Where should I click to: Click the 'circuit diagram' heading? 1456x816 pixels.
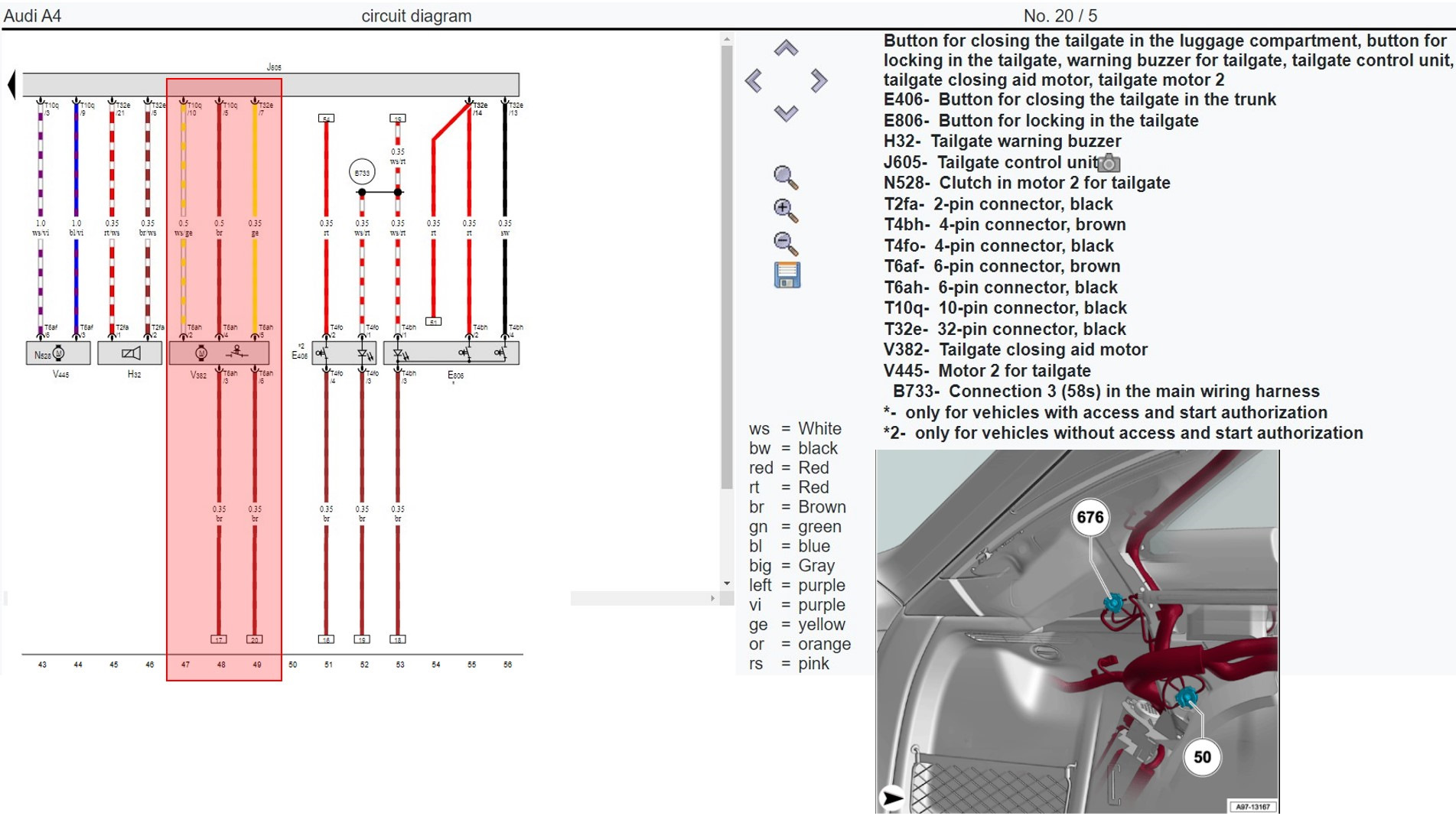point(416,16)
